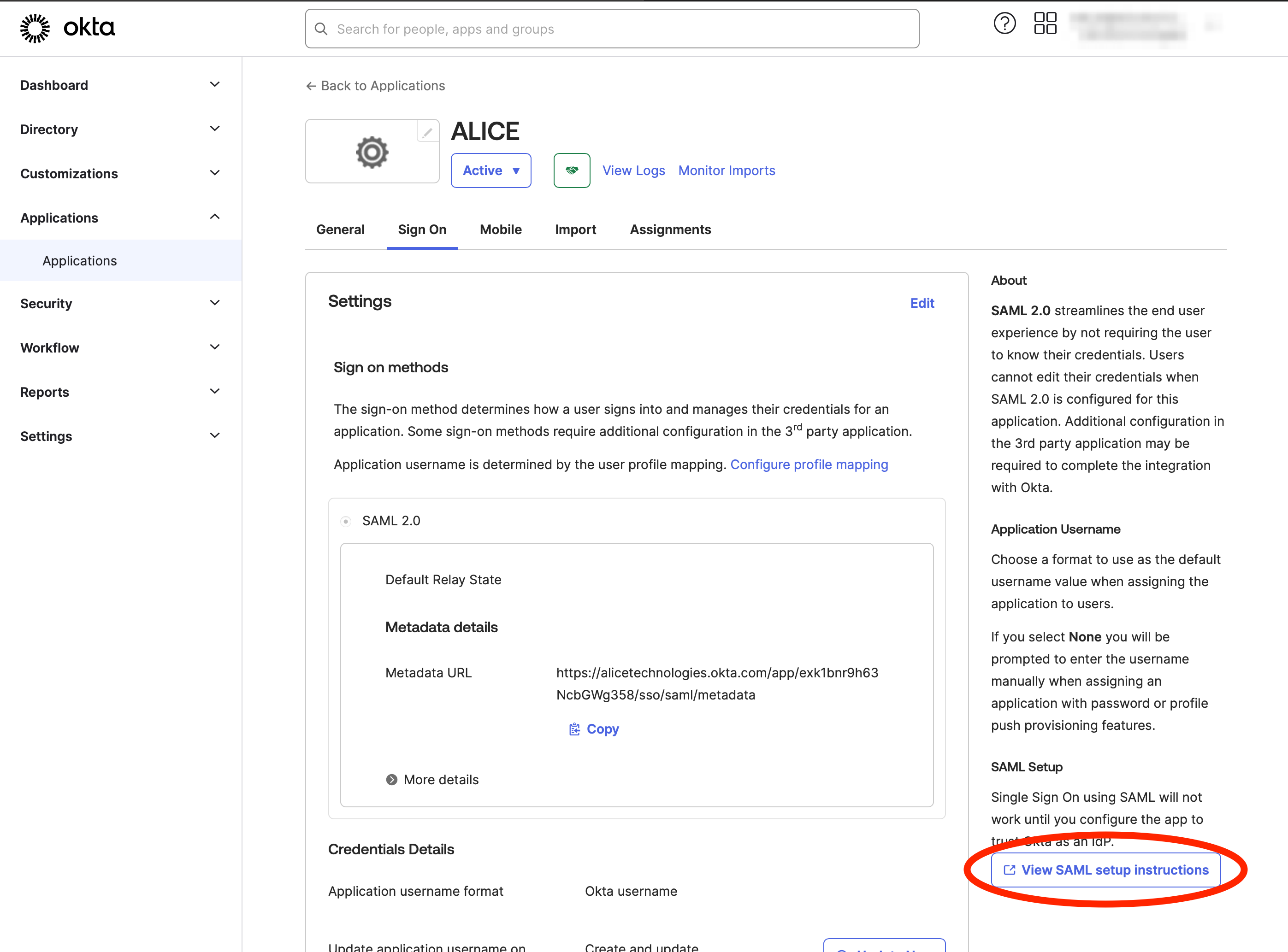
Task: Select the Metadata URL text
Action: 717,684
